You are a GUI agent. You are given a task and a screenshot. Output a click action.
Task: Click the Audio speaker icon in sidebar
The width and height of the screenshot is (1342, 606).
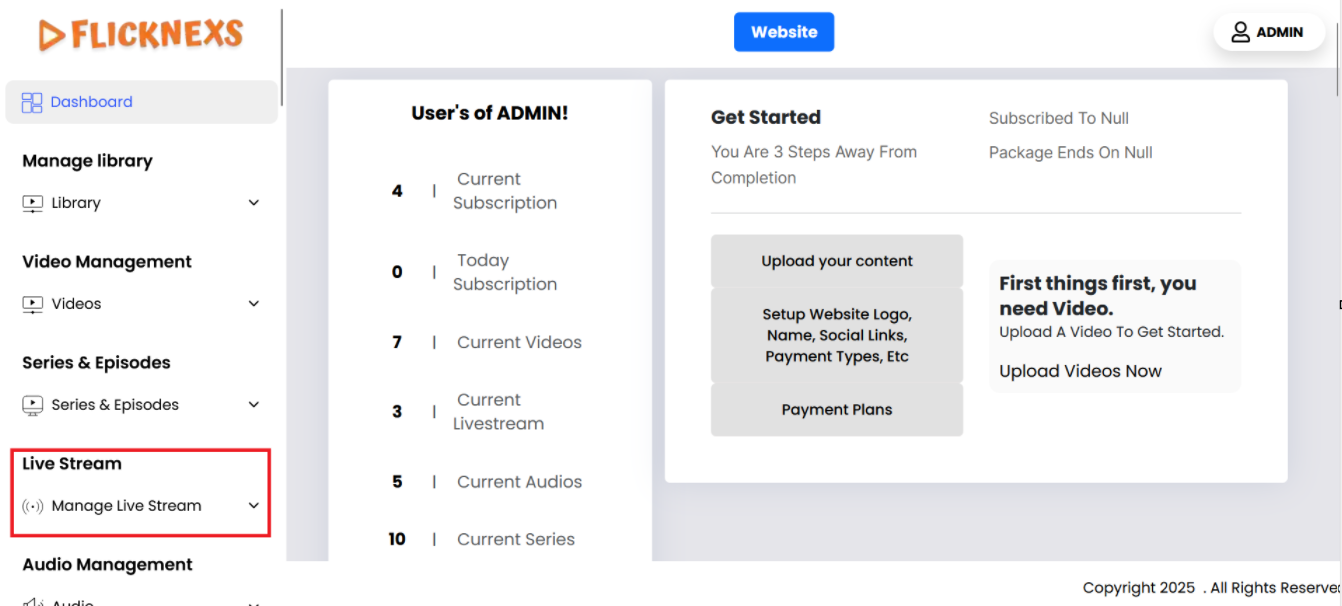[33, 601]
